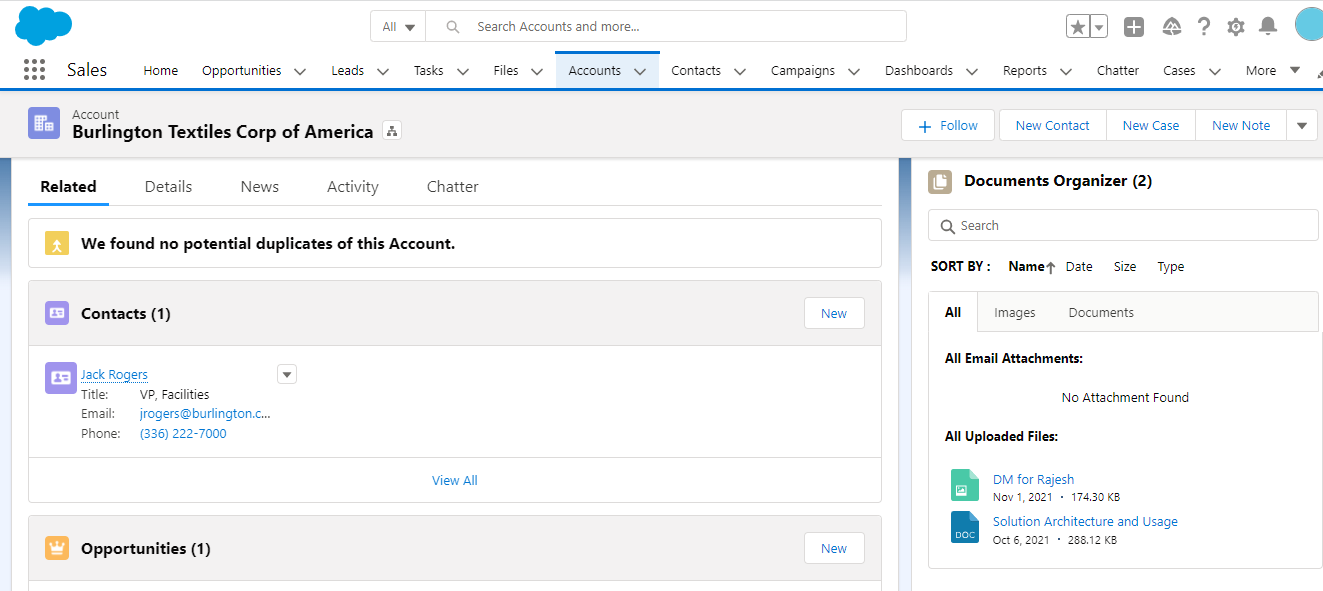Open row actions for Jack Rogers
Screen dimensions: 1323x591
[287, 373]
